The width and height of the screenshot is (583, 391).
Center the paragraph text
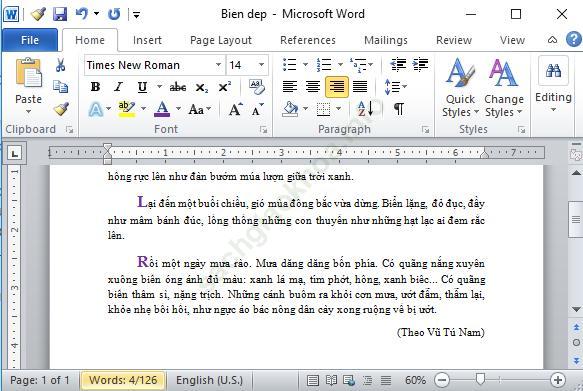coord(313,87)
